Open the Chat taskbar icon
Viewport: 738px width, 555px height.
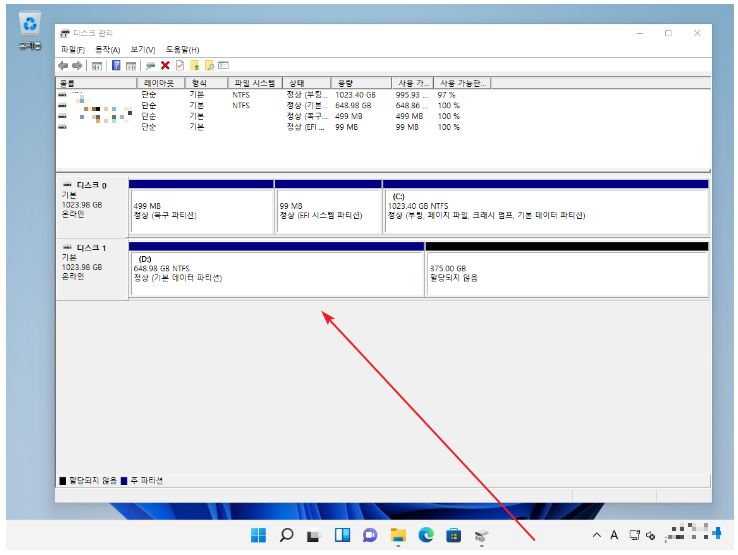pos(370,535)
